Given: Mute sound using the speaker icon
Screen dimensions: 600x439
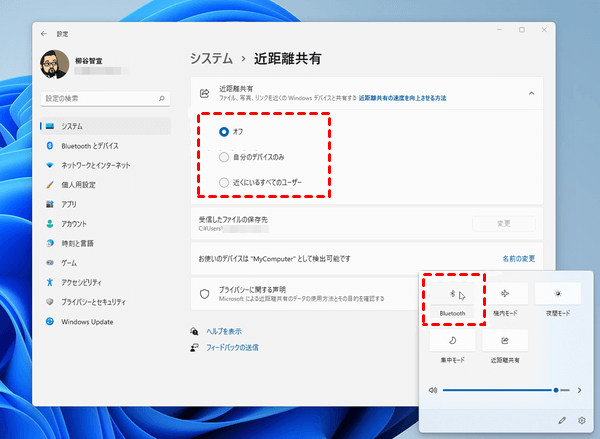Looking at the screenshot, I should [433, 389].
